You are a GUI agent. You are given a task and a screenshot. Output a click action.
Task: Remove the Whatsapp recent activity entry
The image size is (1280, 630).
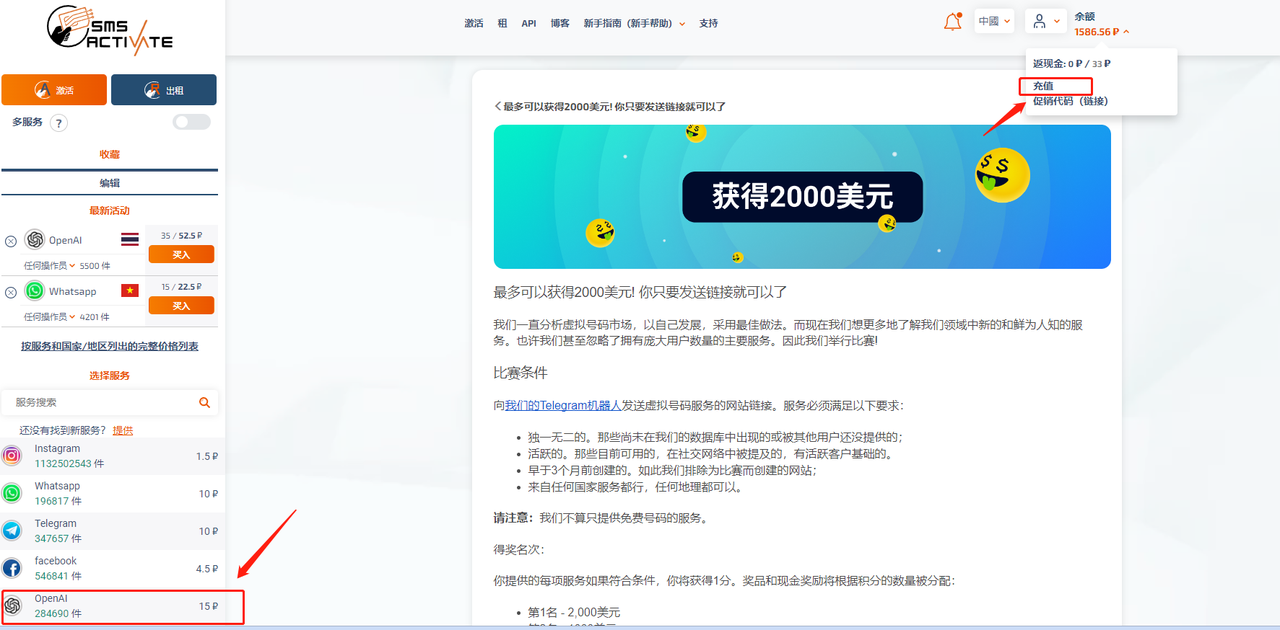point(11,292)
